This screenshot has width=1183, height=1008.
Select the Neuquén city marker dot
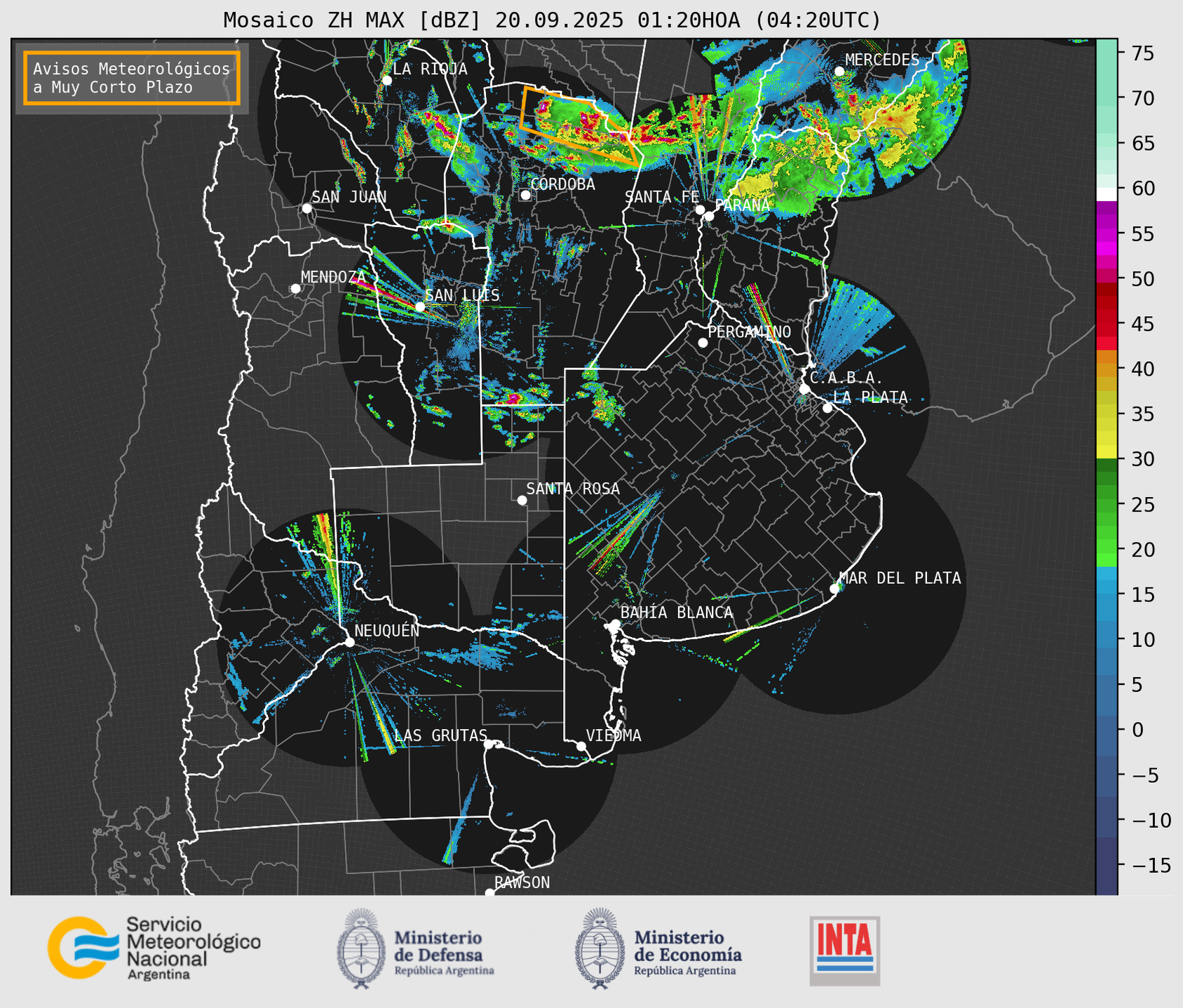point(349,642)
